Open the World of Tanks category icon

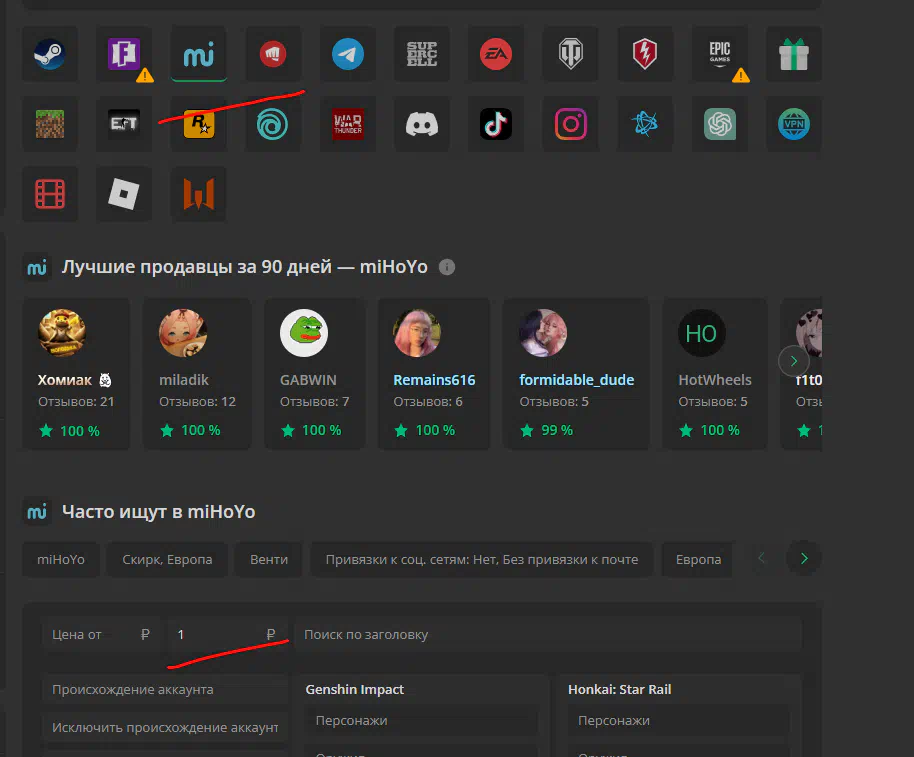click(570, 54)
